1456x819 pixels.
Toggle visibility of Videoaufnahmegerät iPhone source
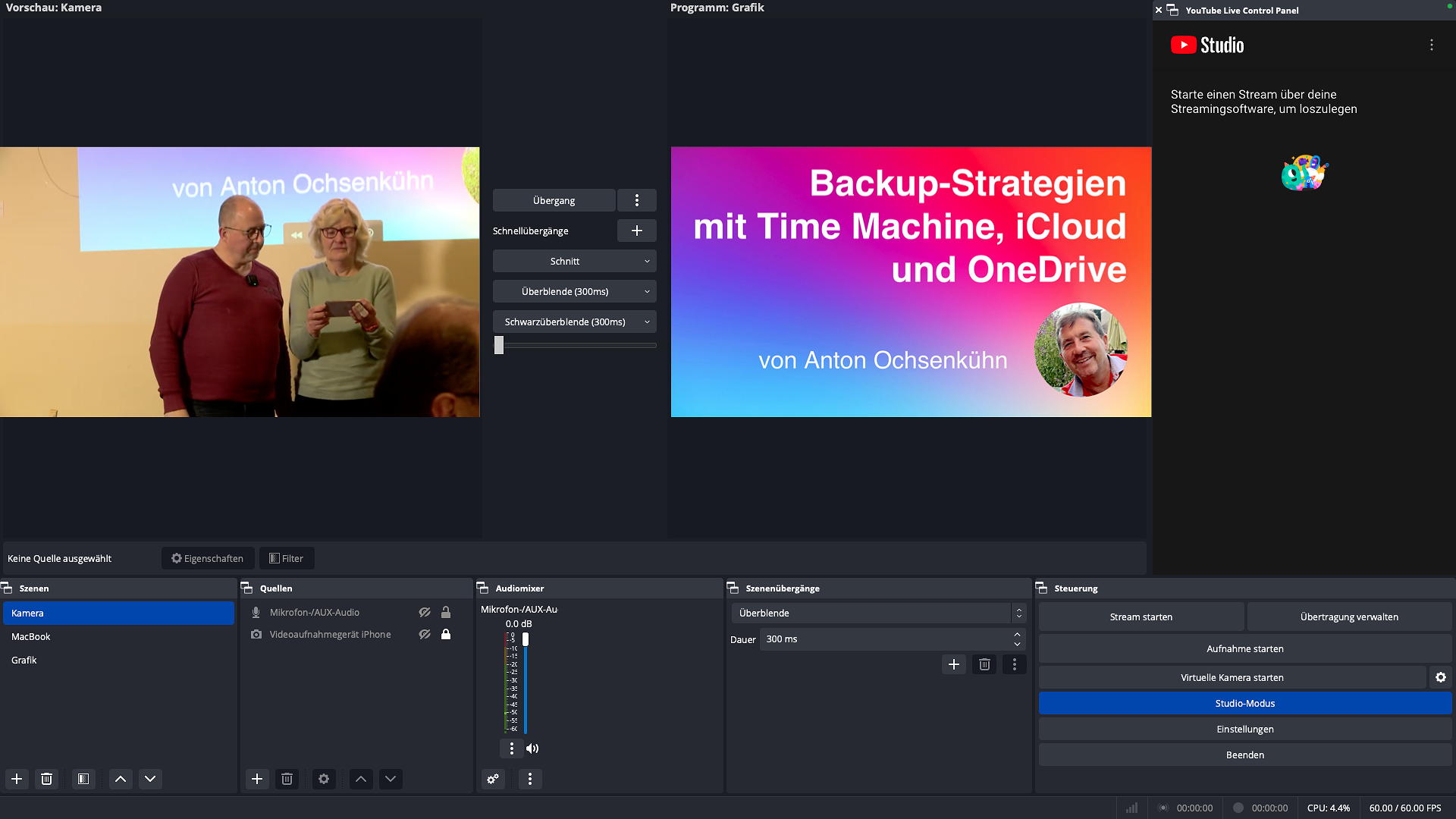(425, 634)
